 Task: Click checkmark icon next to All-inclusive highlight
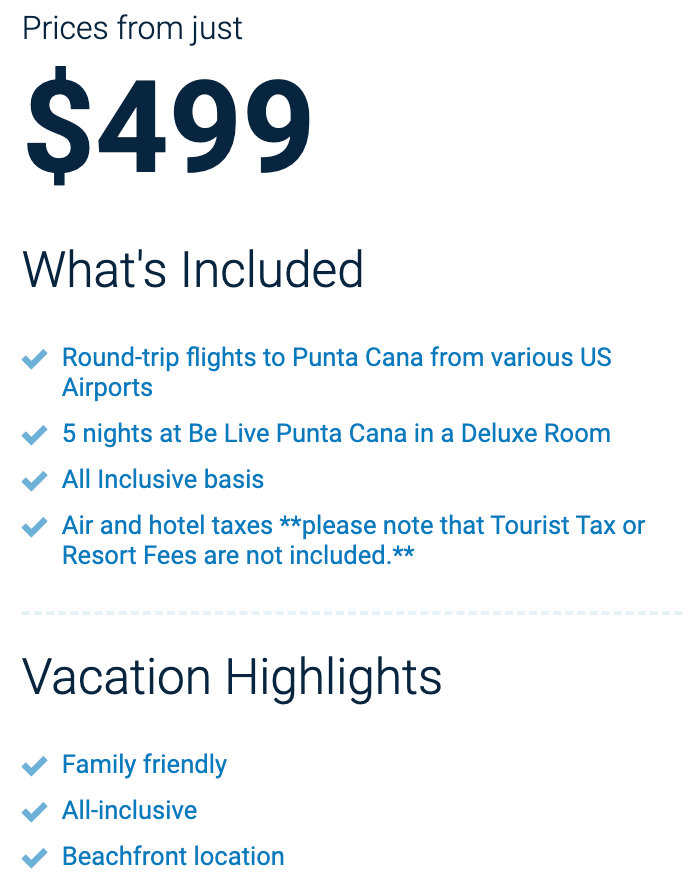coord(34,812)
